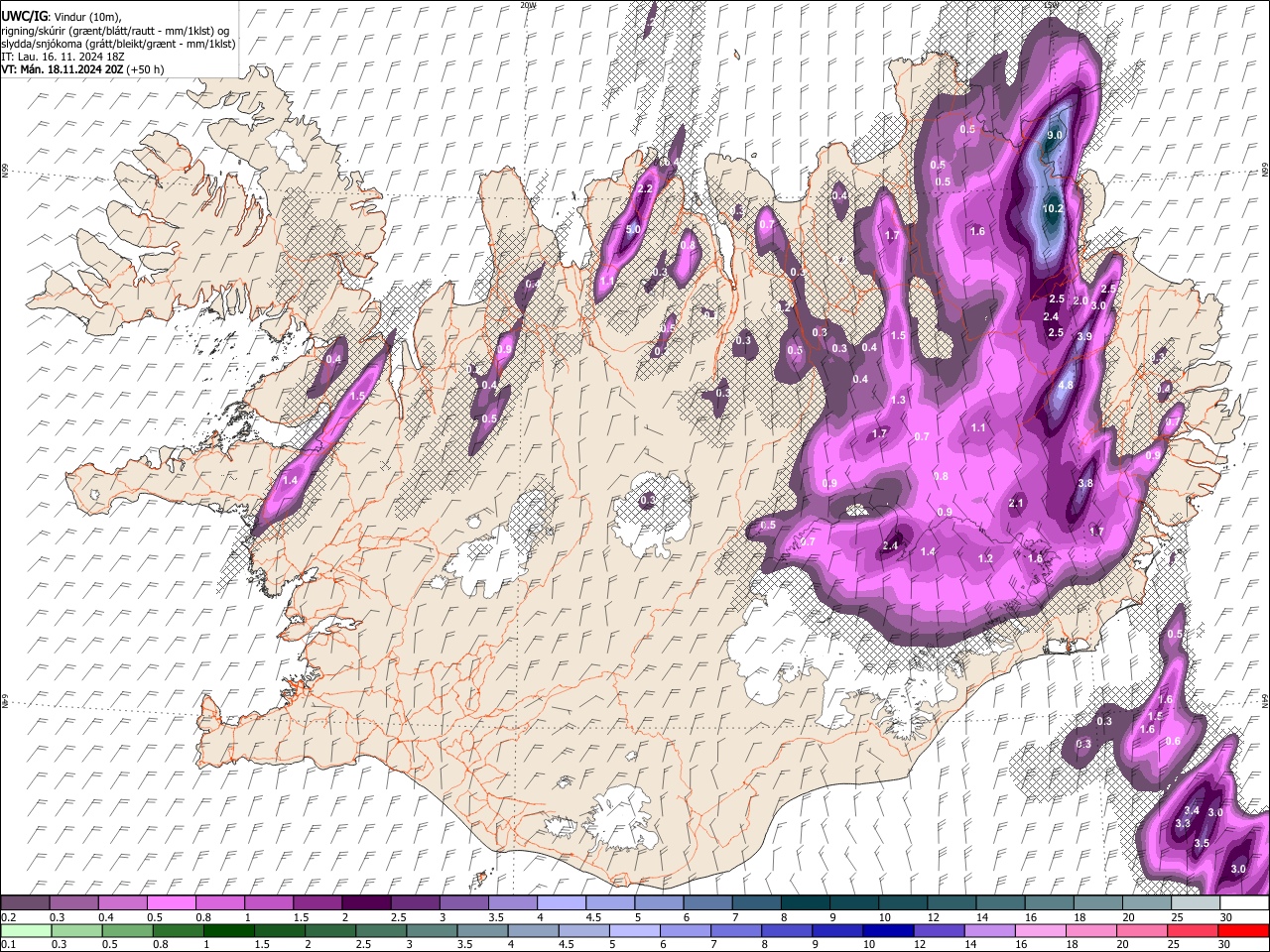Image resolution: width=1270 pixels, height=952 pixels.
Task: Select the 3.4 offshore value label
Action: click(x=1192, y=811)
